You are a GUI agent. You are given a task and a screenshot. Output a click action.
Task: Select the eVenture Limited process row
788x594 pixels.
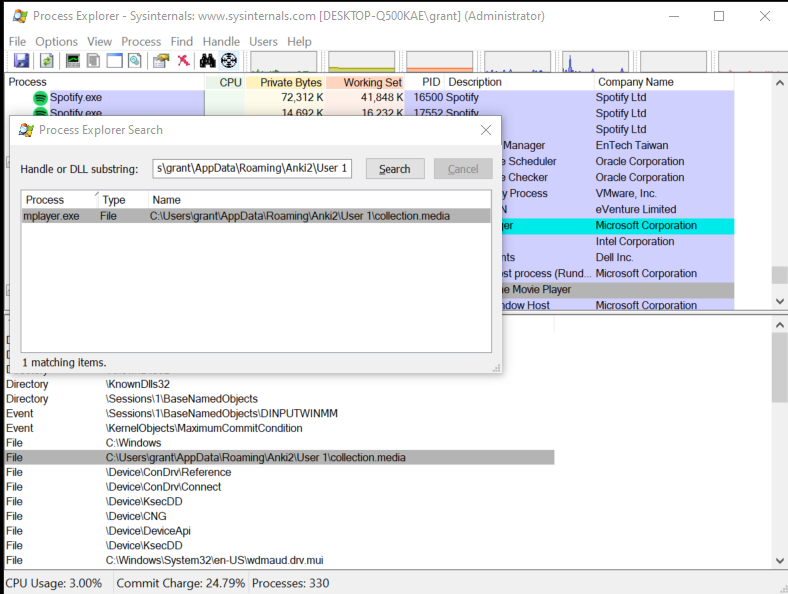[618, 210]
